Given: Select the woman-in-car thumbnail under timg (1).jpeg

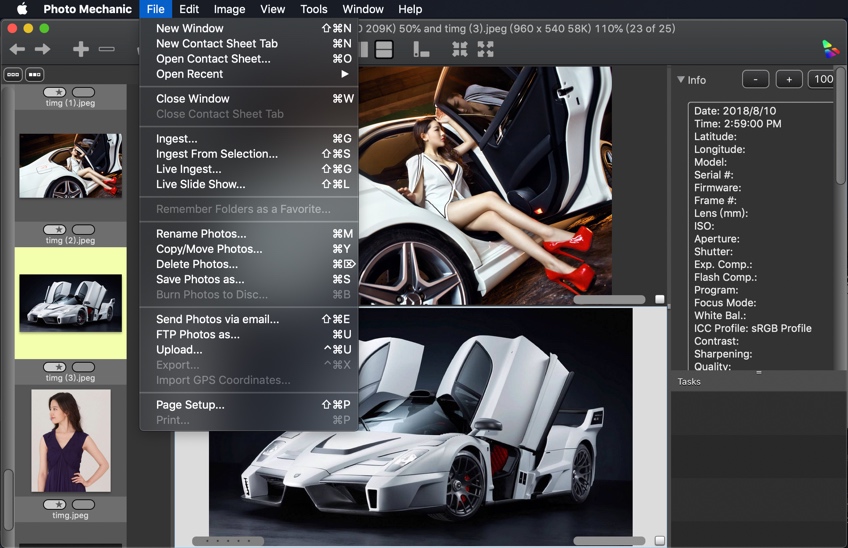Looking at the screenshot, I should (70, 166).
